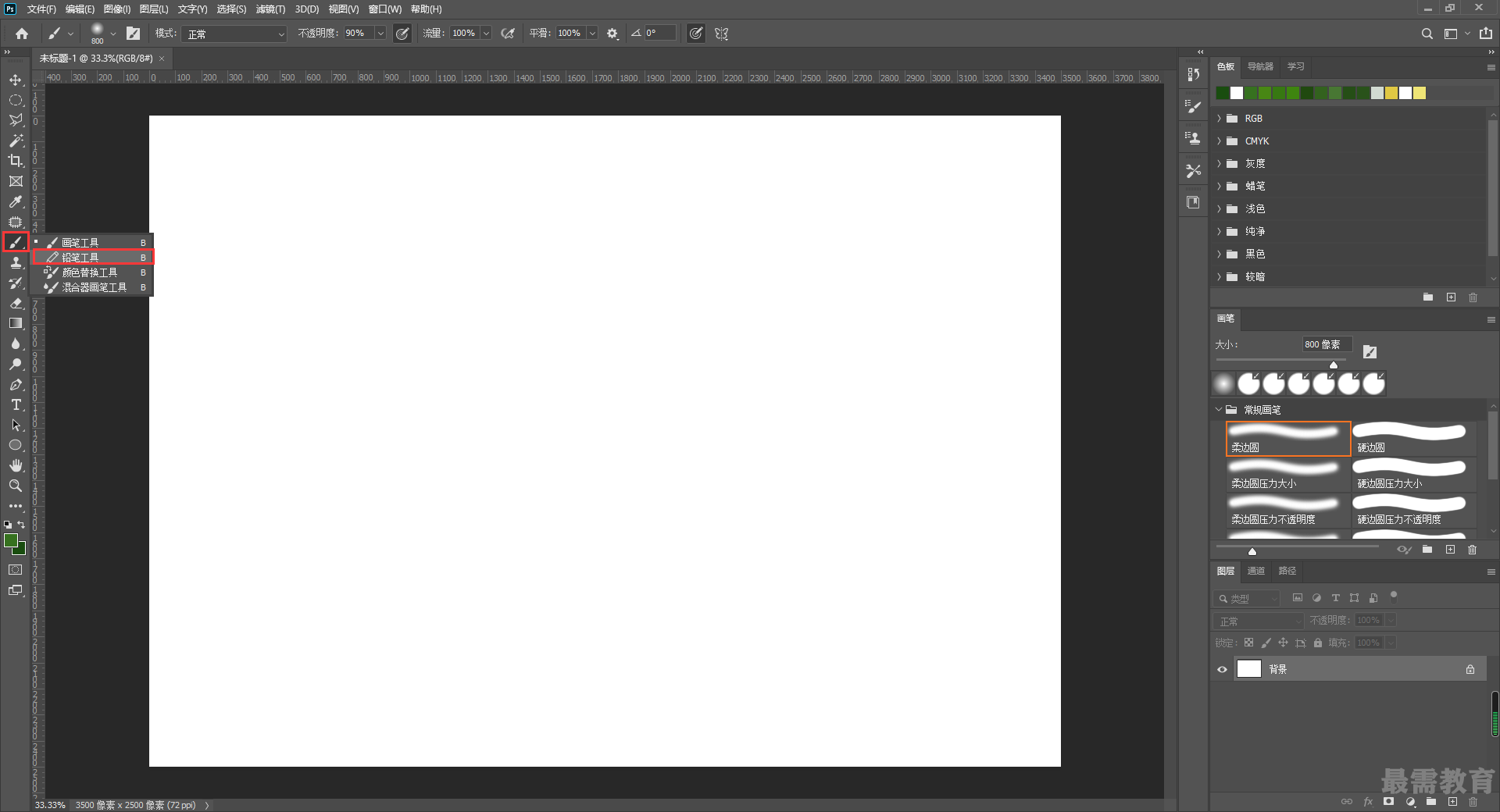The image size is (1500, 812).
Task: Click the foreground green color swatch
Action: click(x=11, y=540)
